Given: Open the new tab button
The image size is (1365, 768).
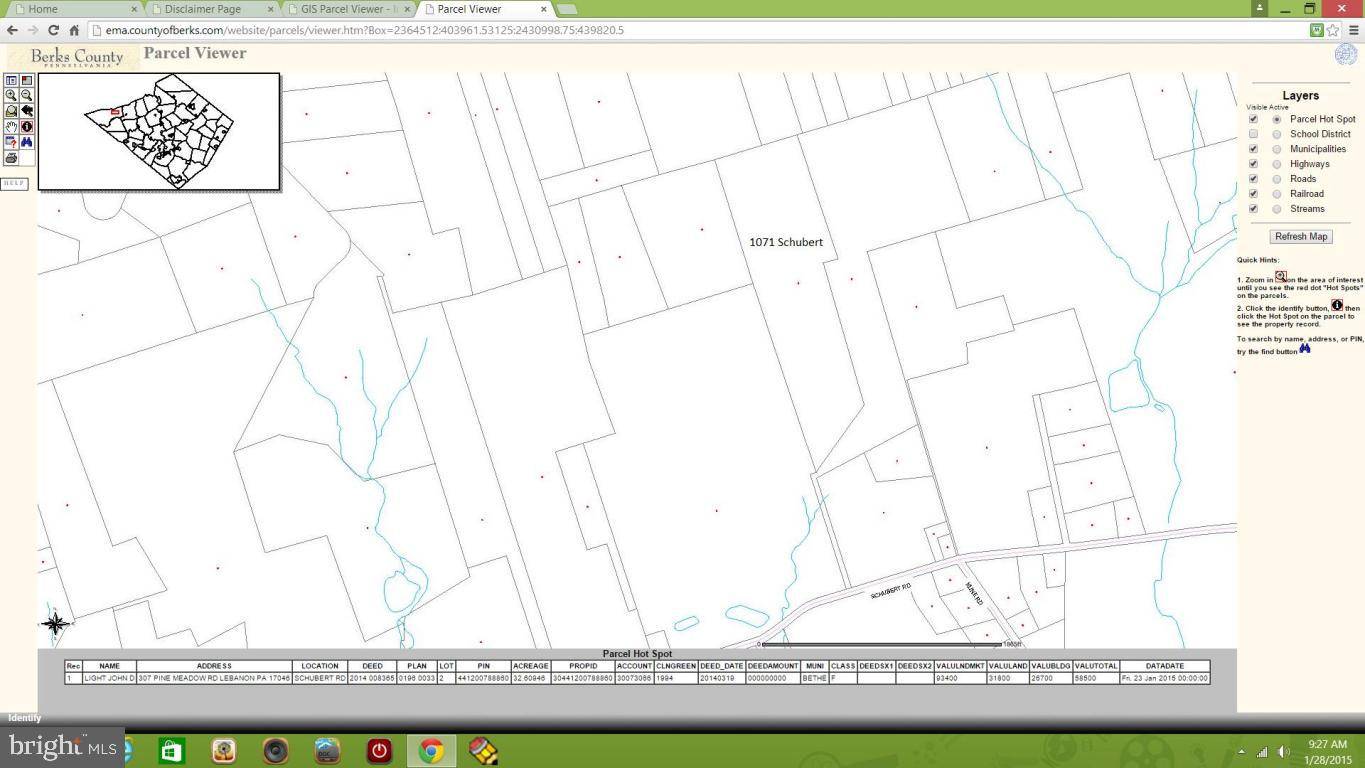Looking at the screenshot, I should [567, 9].
